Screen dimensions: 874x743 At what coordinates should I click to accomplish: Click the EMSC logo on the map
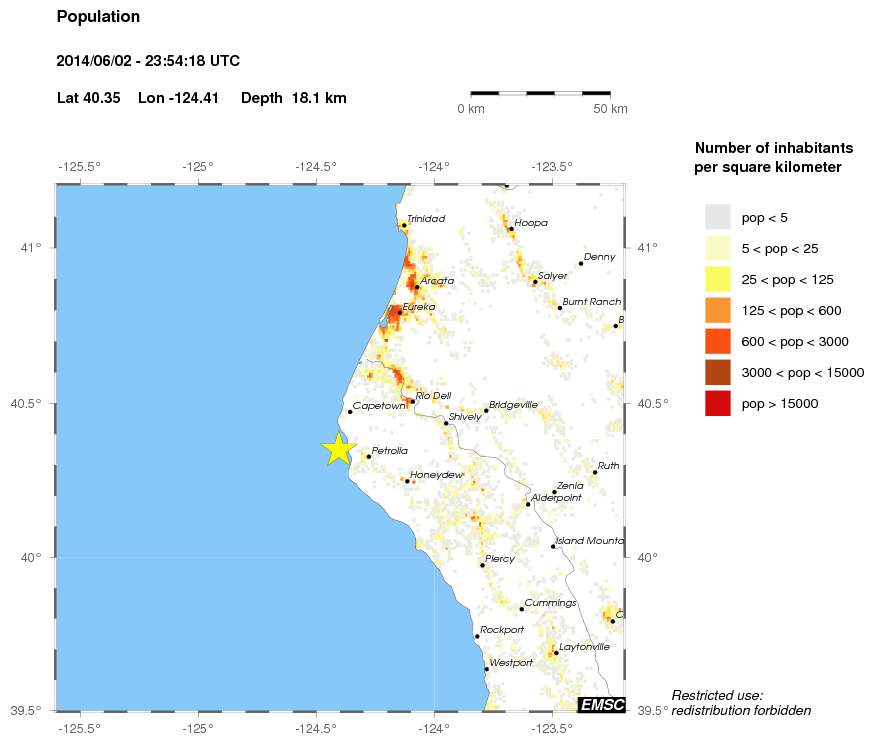[602, 705]
